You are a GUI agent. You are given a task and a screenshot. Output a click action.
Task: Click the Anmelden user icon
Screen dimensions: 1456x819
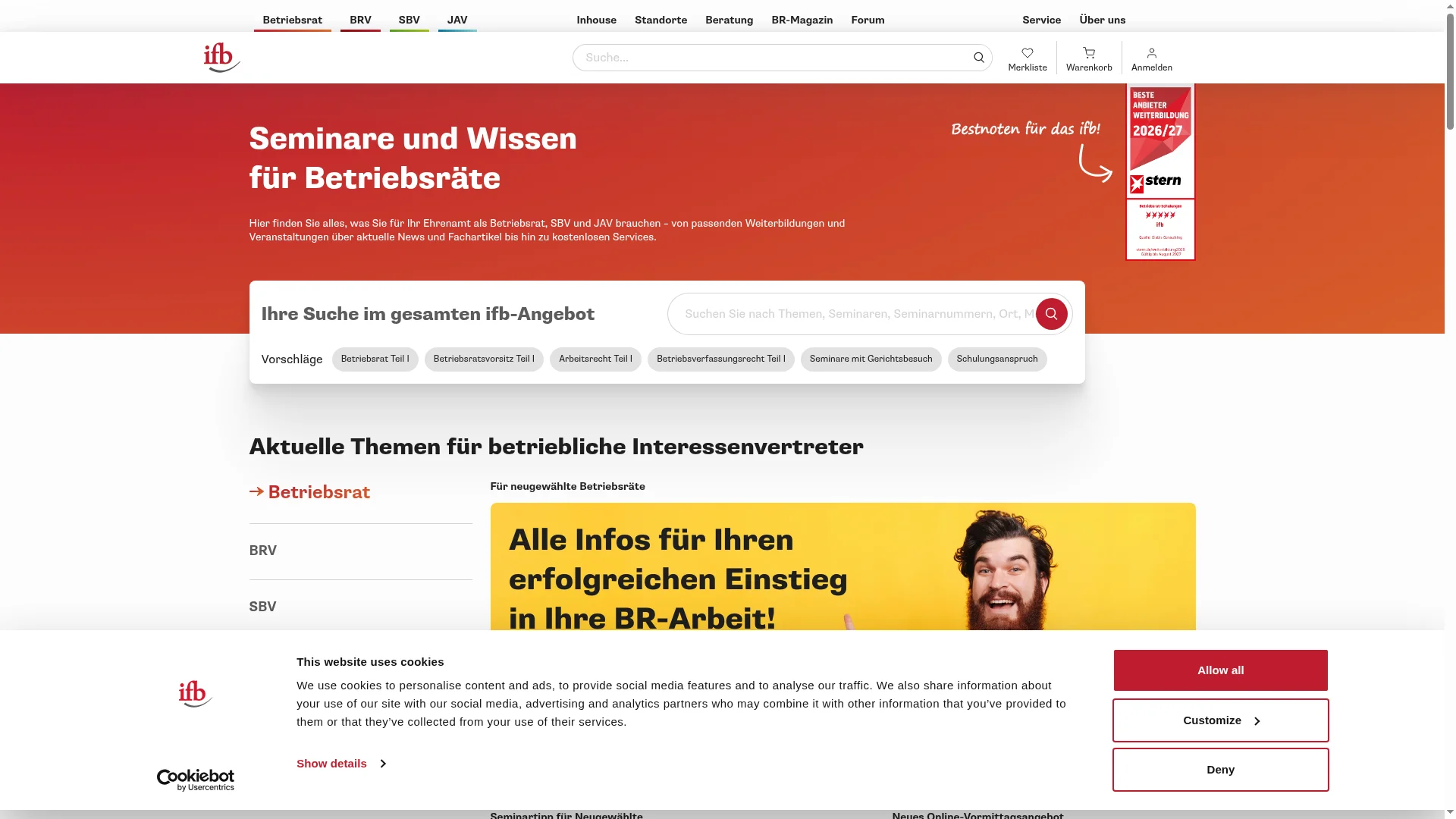[x=1151, y=58]
